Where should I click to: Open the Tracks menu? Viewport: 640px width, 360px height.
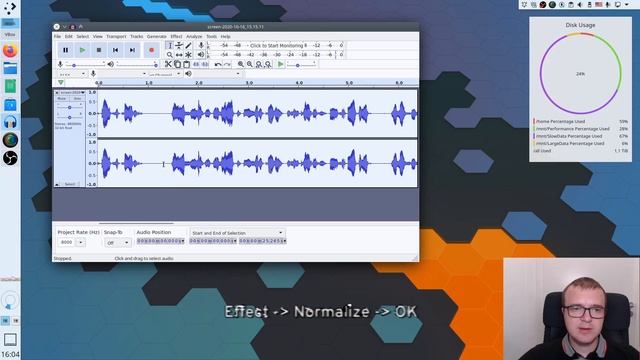[x=137, y=36]
